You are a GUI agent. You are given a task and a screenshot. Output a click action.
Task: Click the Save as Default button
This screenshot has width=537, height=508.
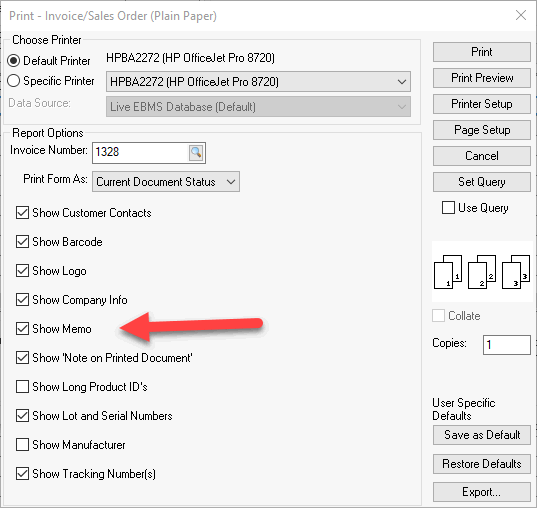coord(482,435)
